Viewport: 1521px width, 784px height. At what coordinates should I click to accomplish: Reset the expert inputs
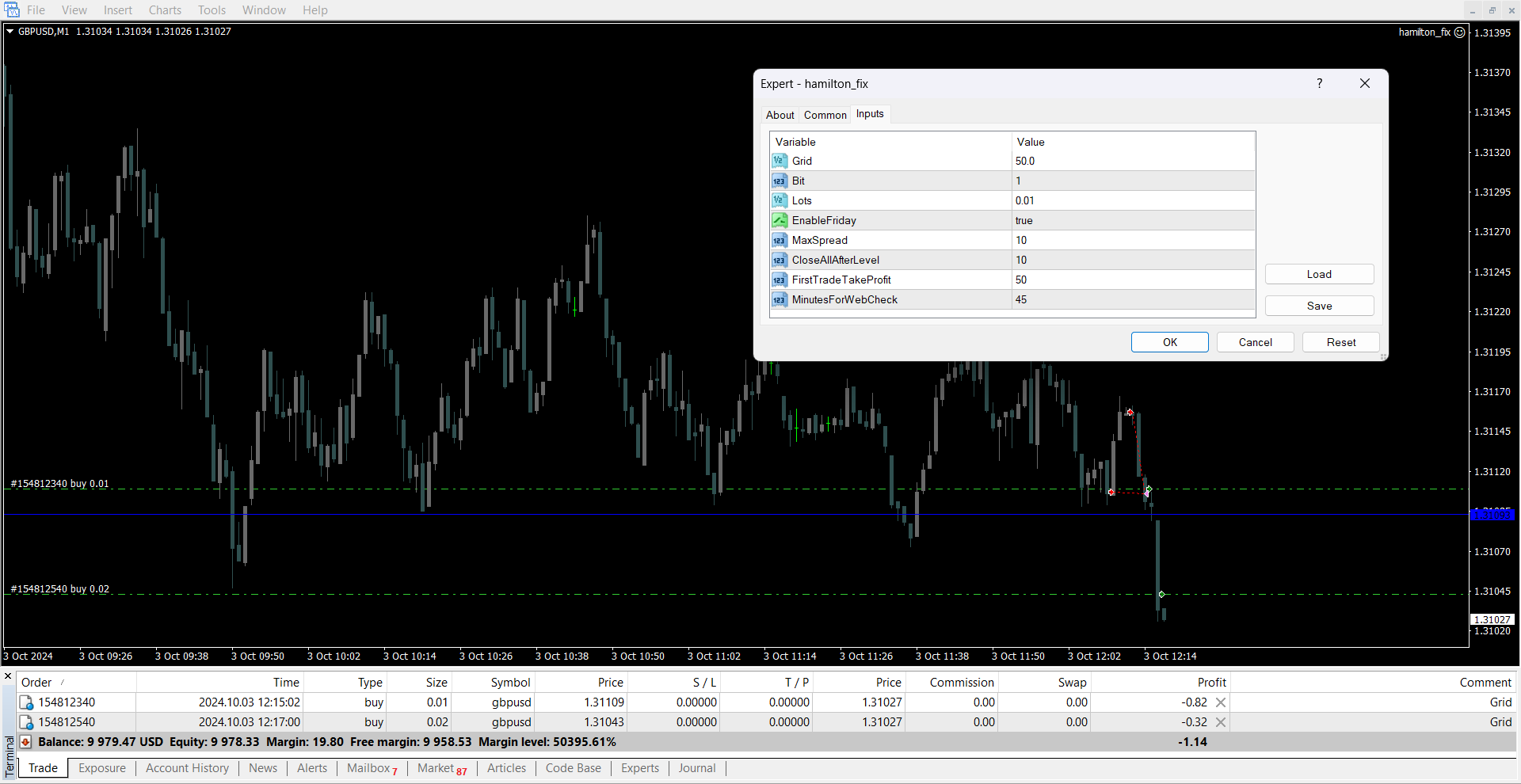coord(1340,342)
